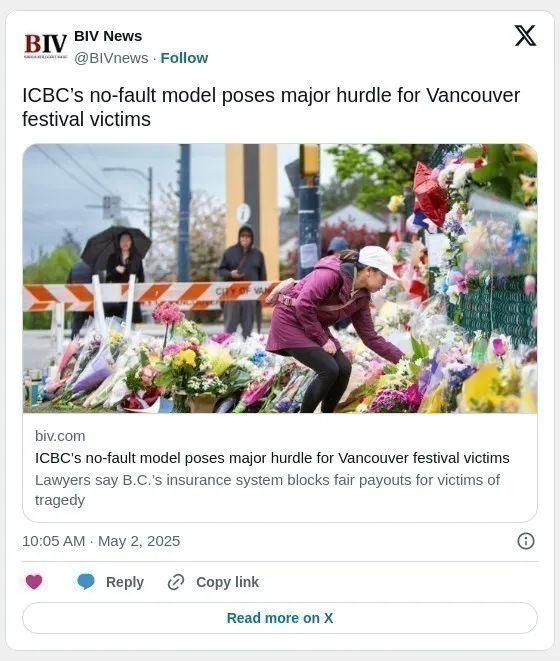This screenshot has width=560, height=661.
Task: Click Read more on X button
Action: 280,618
